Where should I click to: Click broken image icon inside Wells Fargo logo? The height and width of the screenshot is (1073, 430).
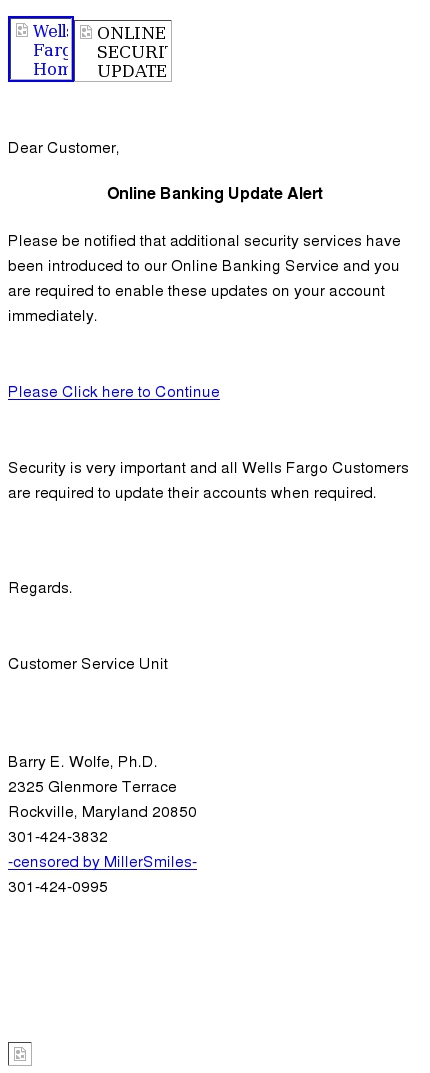[x=22, y=30]
